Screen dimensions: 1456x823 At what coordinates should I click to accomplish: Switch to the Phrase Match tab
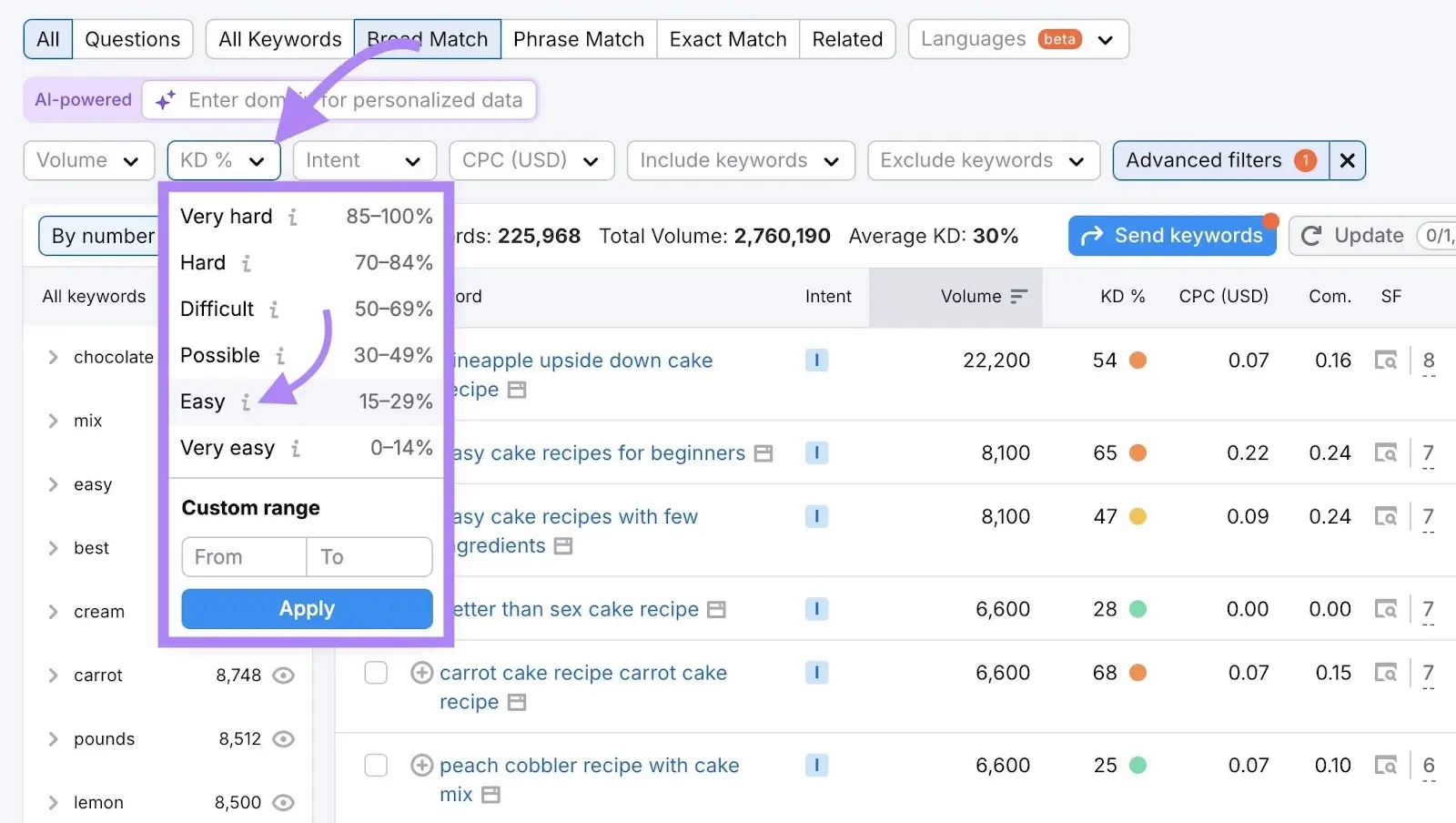point(579,39)
